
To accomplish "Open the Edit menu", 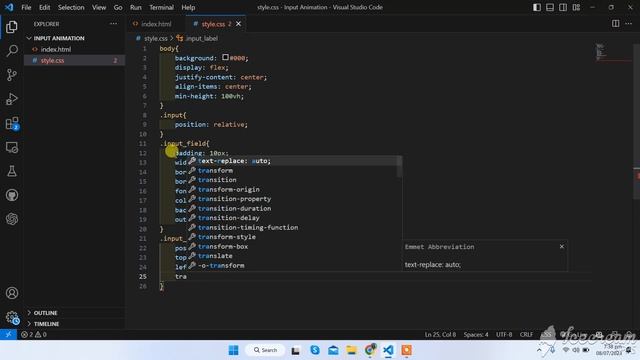I will [x=44, y=7].
